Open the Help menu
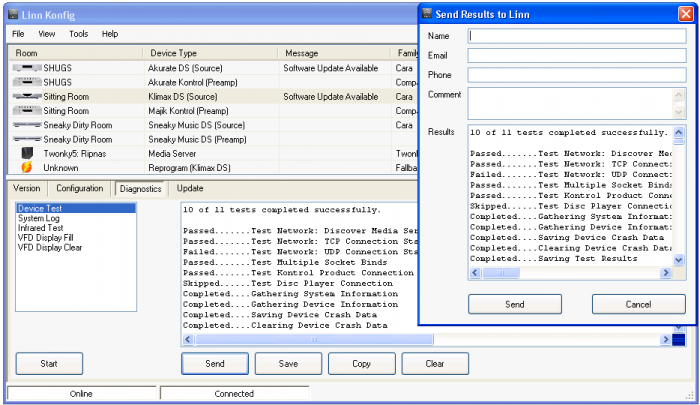700x405 pixels. coord(110,34)
